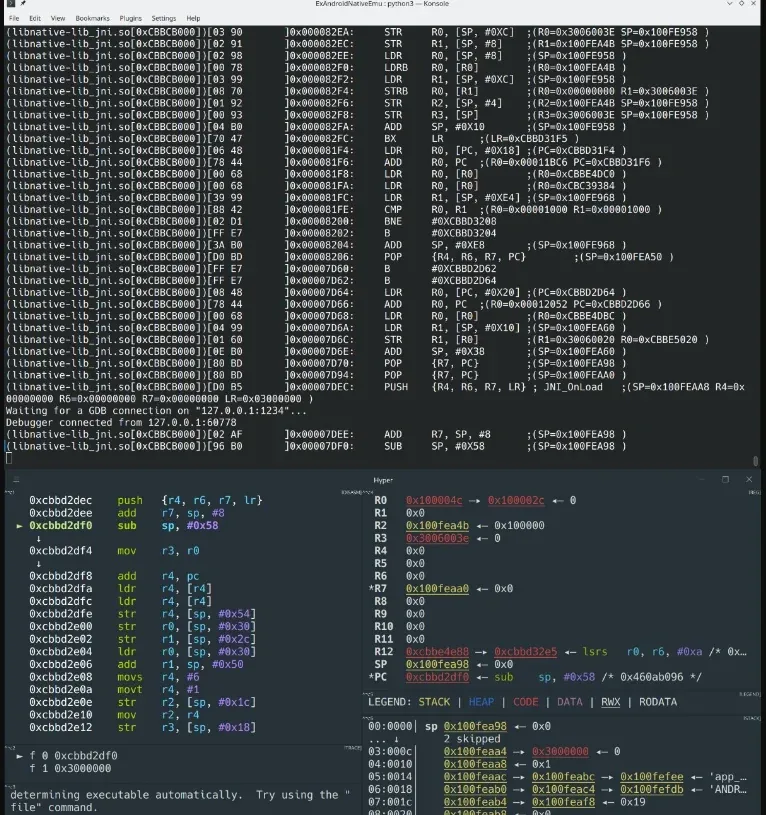Open the View menu in Konsole

click(x=58, y=18)
